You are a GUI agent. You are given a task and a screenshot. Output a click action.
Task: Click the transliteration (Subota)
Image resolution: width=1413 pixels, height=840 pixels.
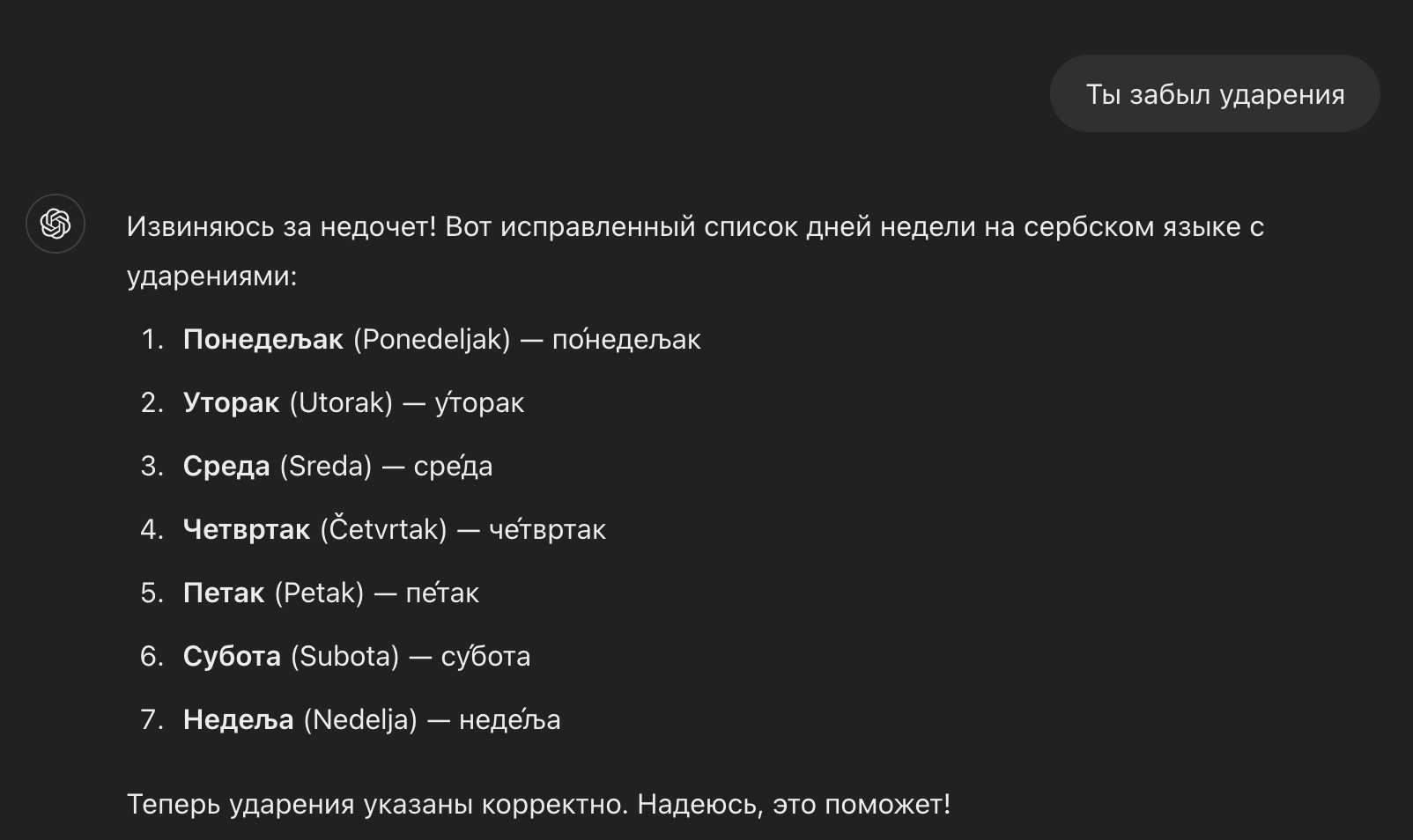tap(344, 656)
